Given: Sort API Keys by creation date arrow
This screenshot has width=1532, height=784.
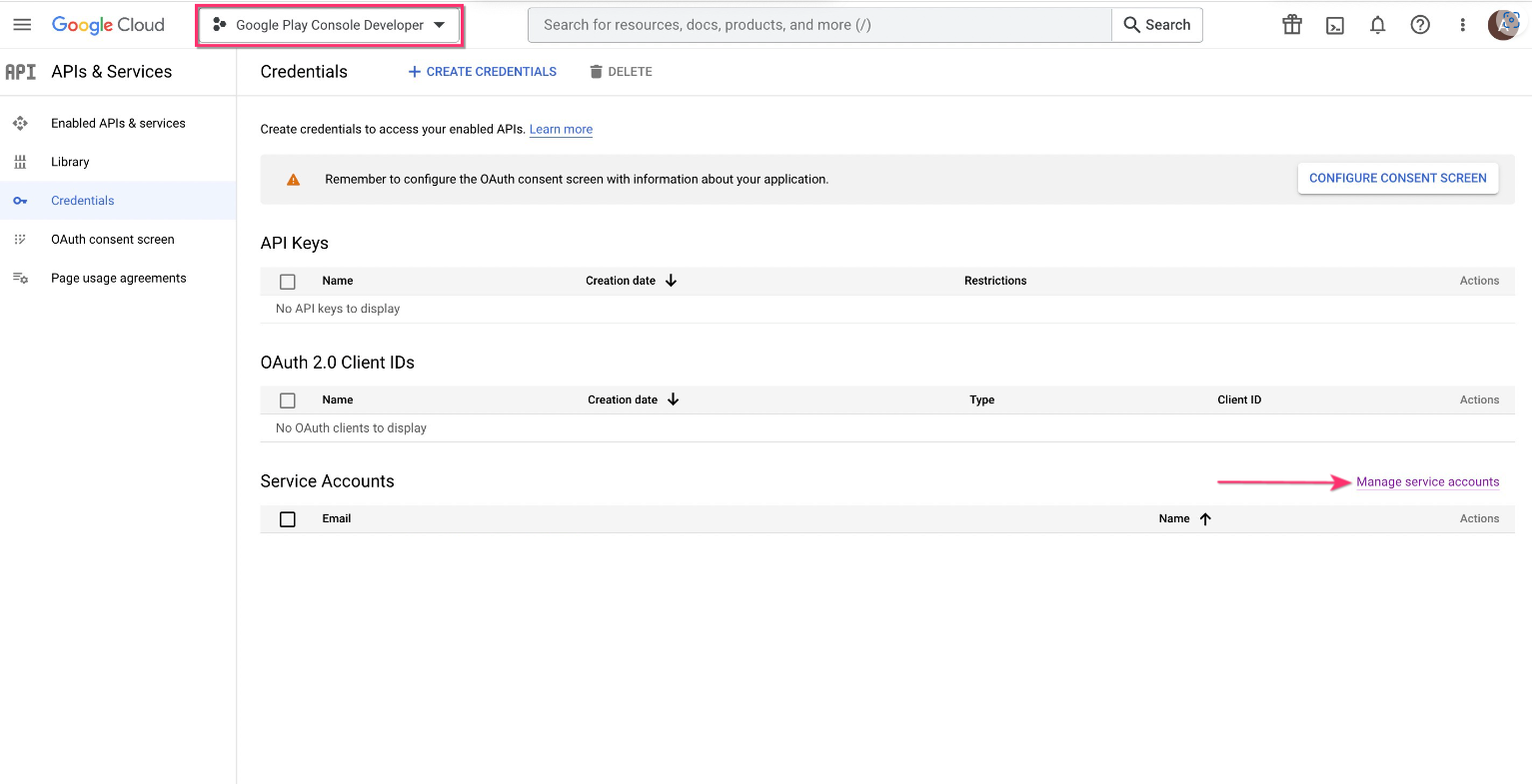Looking at the screenshot, I should tap(672, 281).
